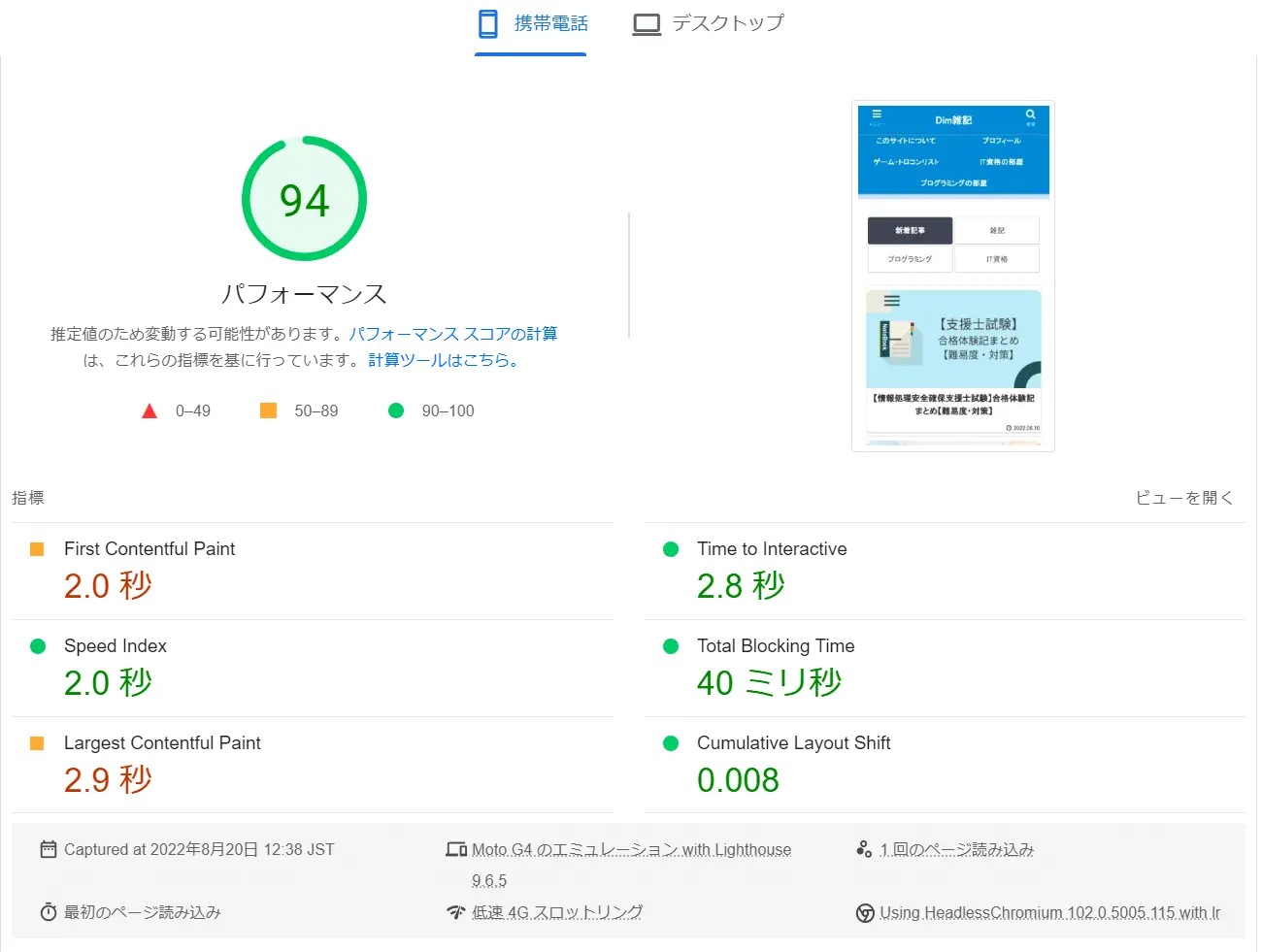Open the 計算ツールはこちら link
This screenshot has height=952, width=1262.
[443, 360]
